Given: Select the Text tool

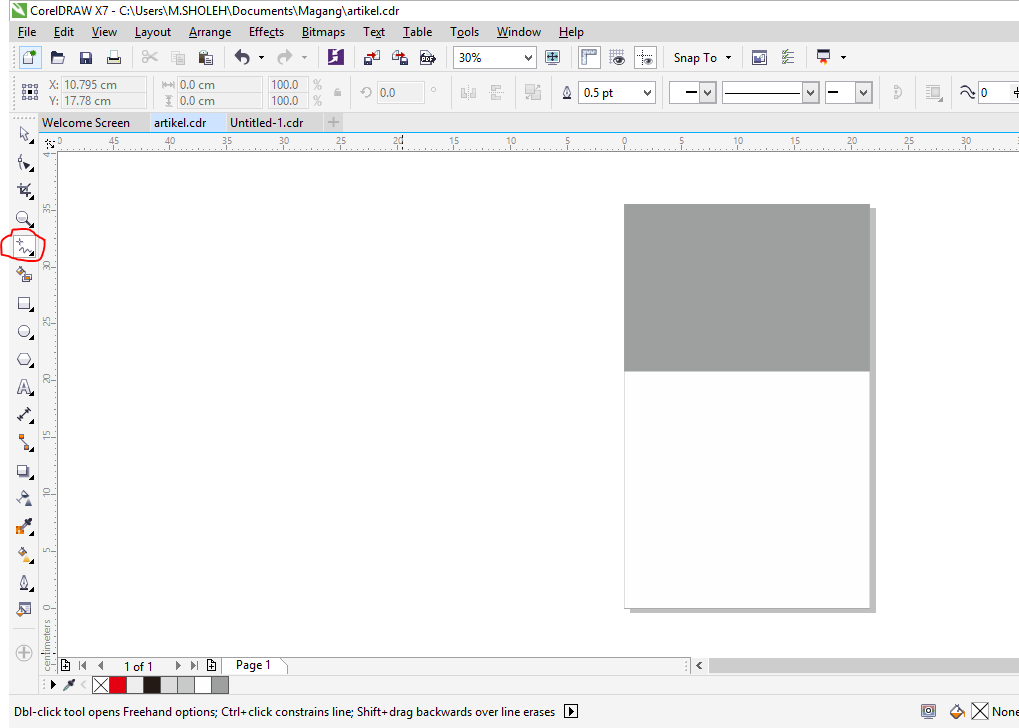Looking at the screenshot, I should (23, 387).
